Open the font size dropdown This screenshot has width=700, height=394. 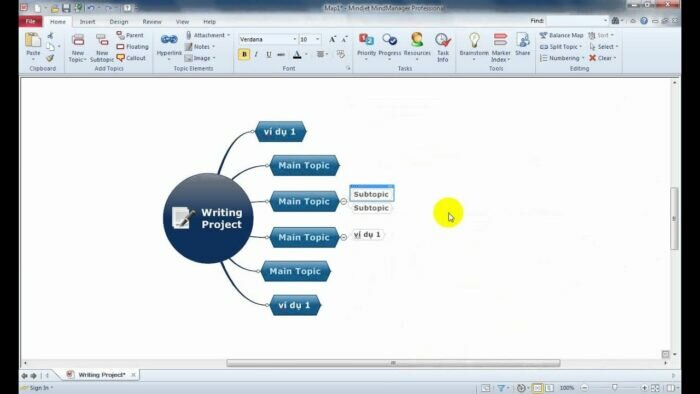[x=310, y=39]
